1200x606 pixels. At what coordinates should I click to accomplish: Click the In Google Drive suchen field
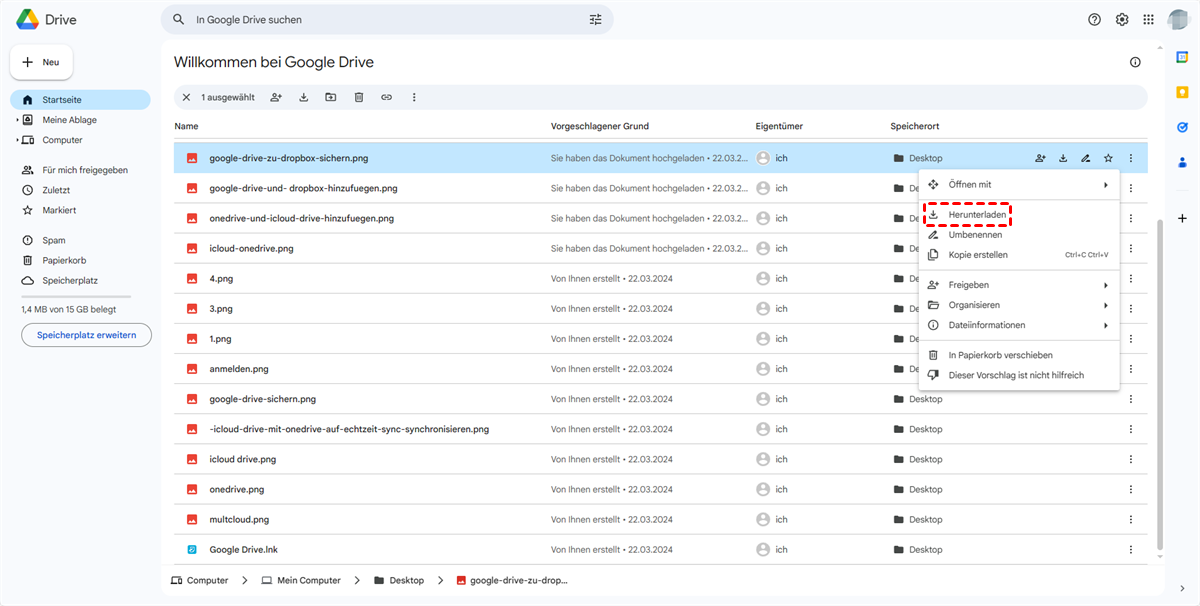point(385,19)
